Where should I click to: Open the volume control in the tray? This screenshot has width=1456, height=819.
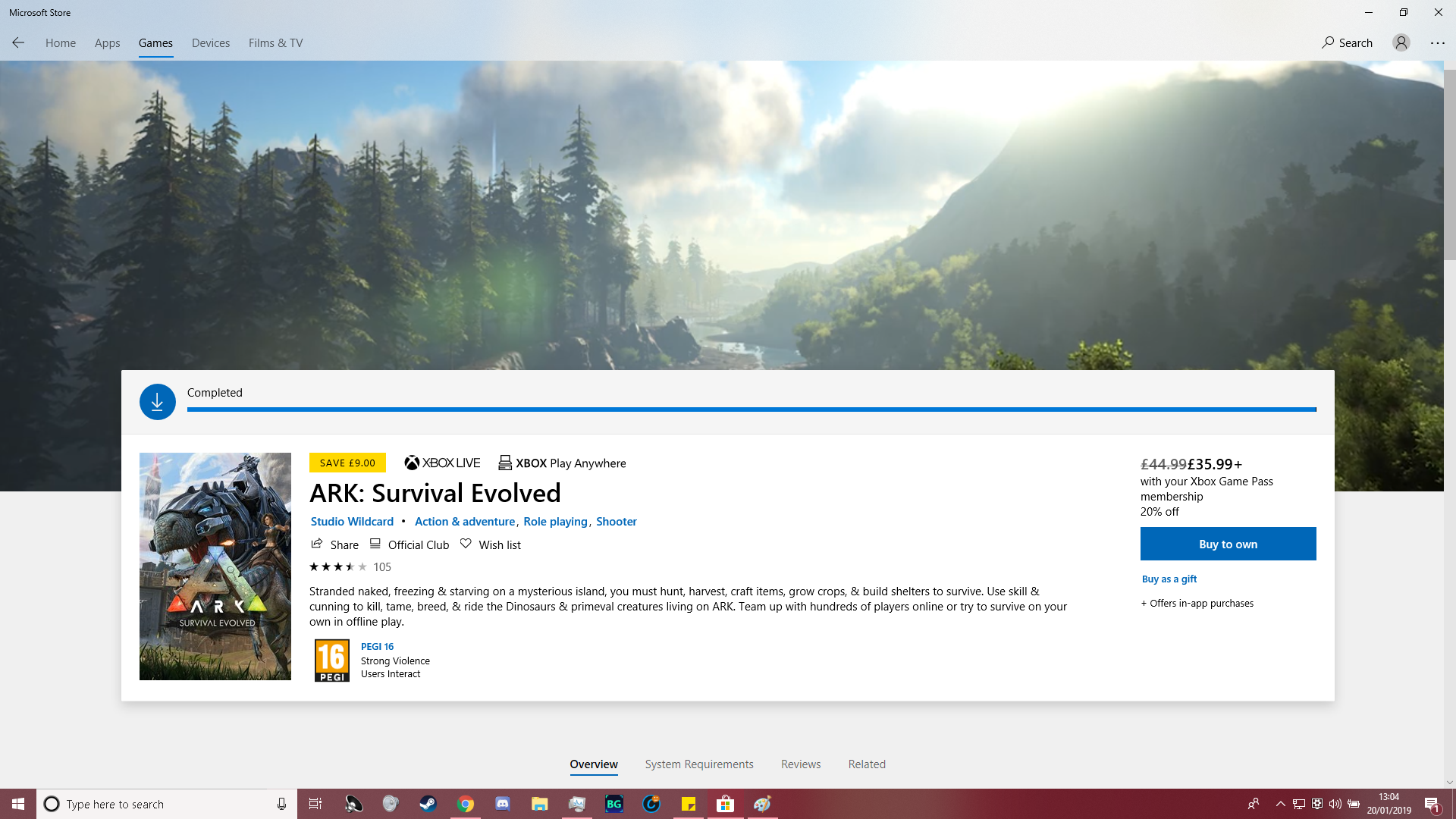(1335, 804)
